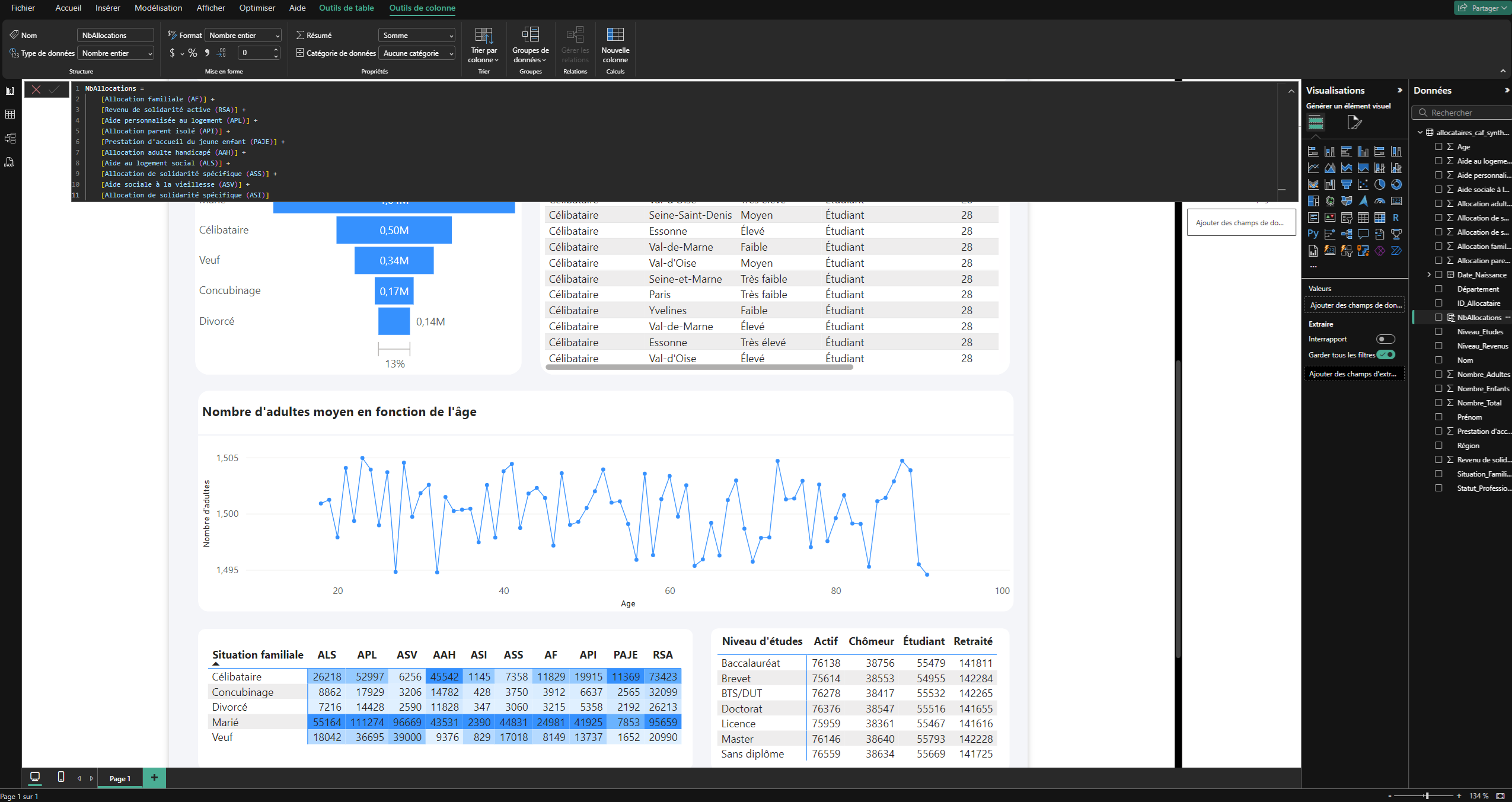Click Nouvelle colonne in the ribbon

(615, 46)
